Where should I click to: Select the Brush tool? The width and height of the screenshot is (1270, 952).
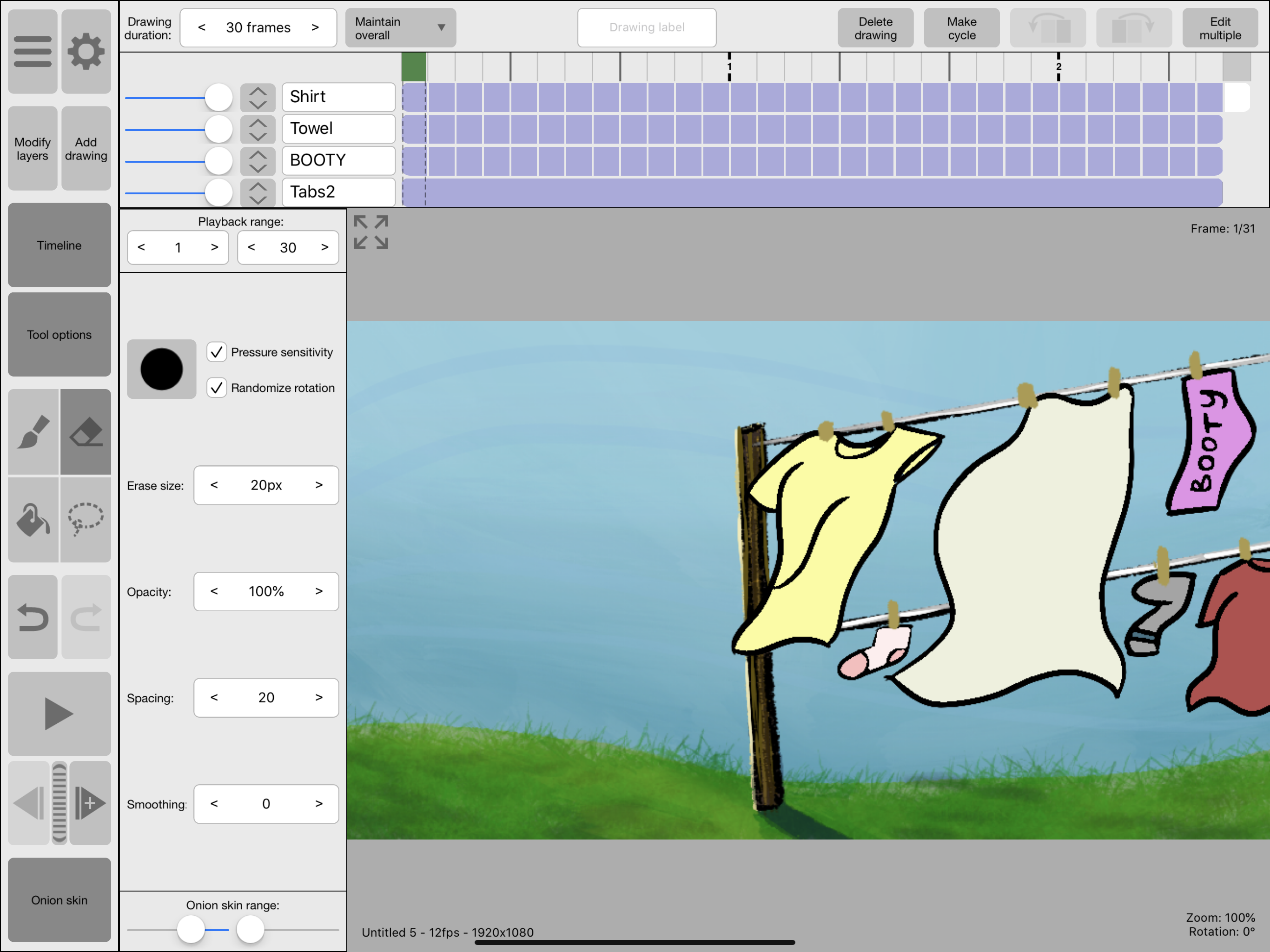click(x=33, y=432)
